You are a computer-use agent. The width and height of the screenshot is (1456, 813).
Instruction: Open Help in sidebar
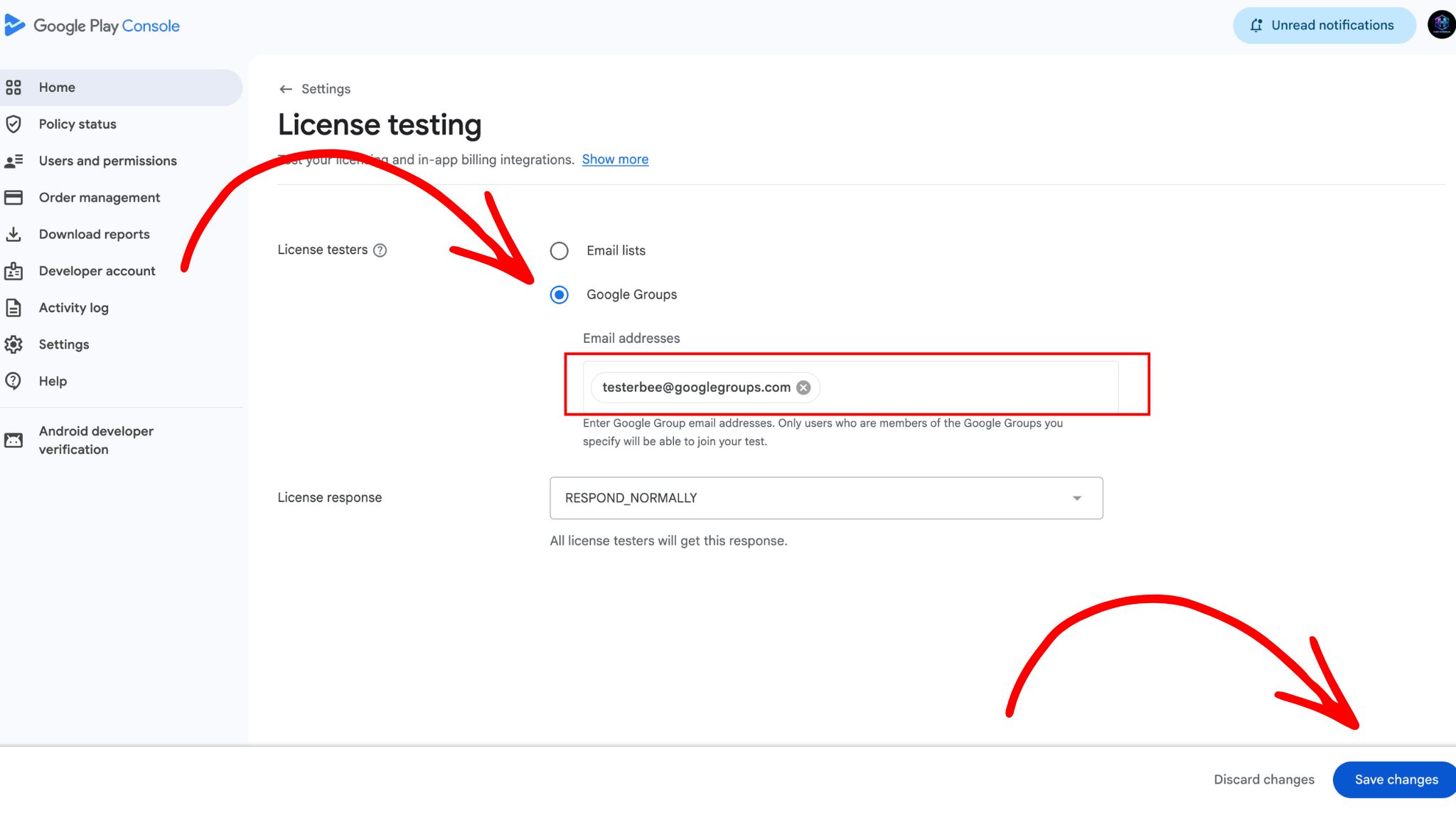[121, 381]
